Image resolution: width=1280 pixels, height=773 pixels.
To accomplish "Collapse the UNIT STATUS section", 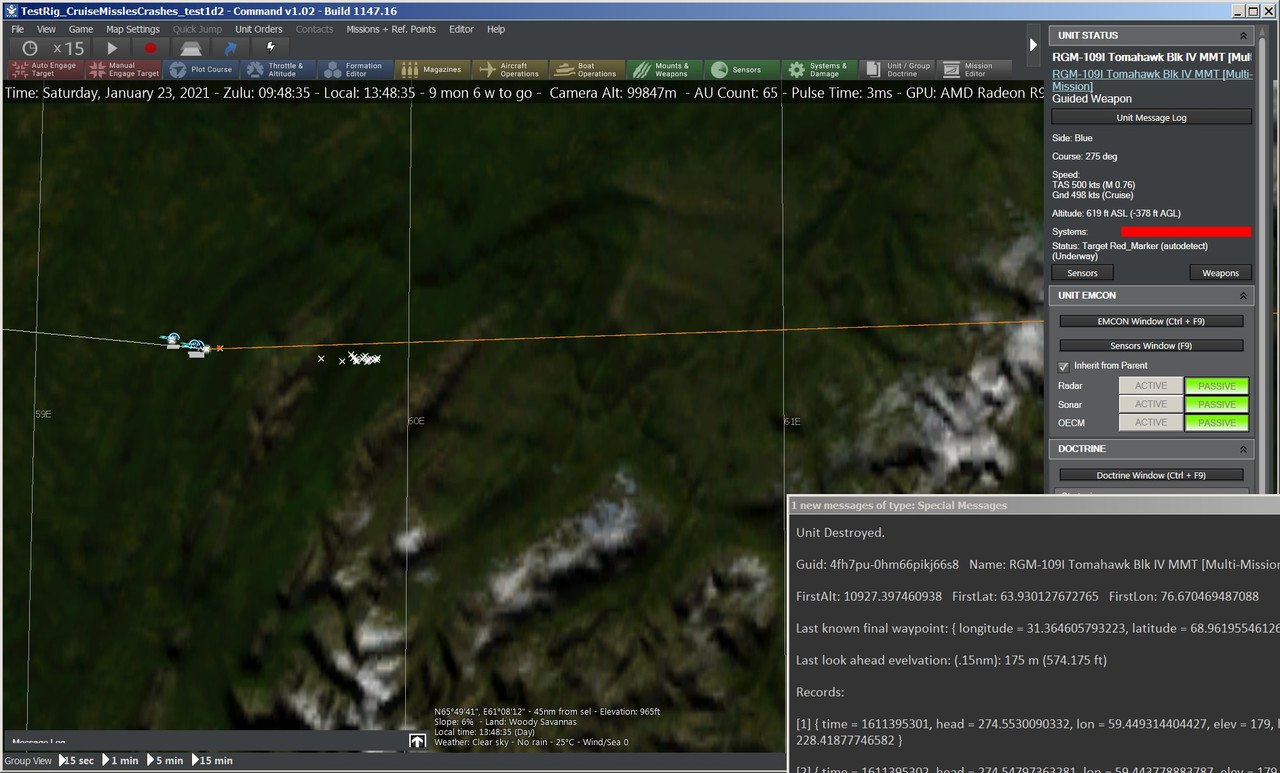I will coord(1243,36).
